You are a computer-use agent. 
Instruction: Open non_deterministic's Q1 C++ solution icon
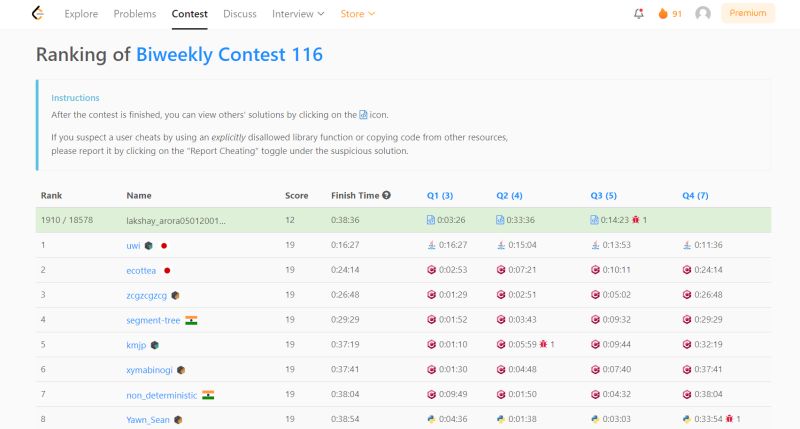click(432, 394)
